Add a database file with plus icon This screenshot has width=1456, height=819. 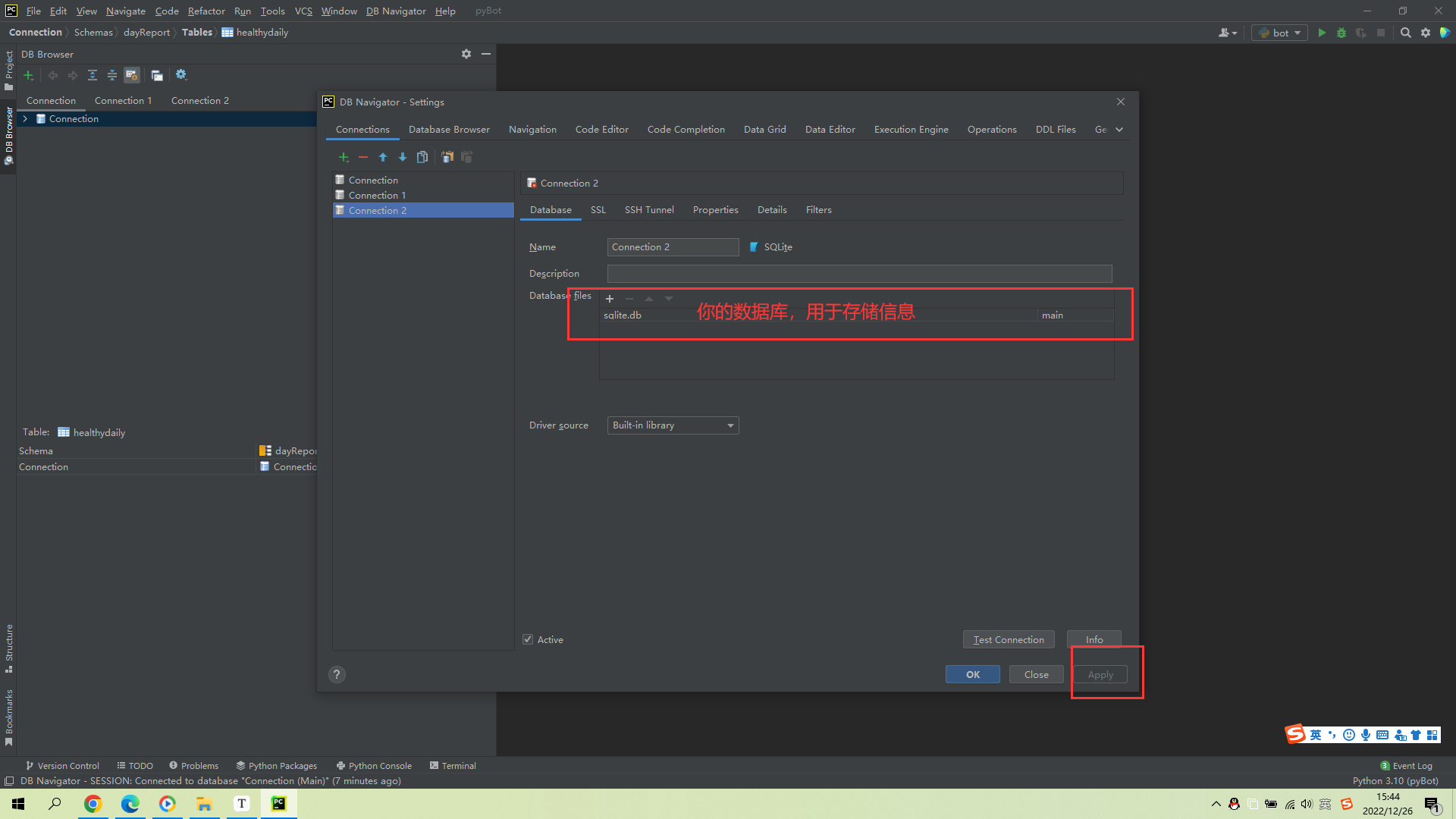coord(609,299)
